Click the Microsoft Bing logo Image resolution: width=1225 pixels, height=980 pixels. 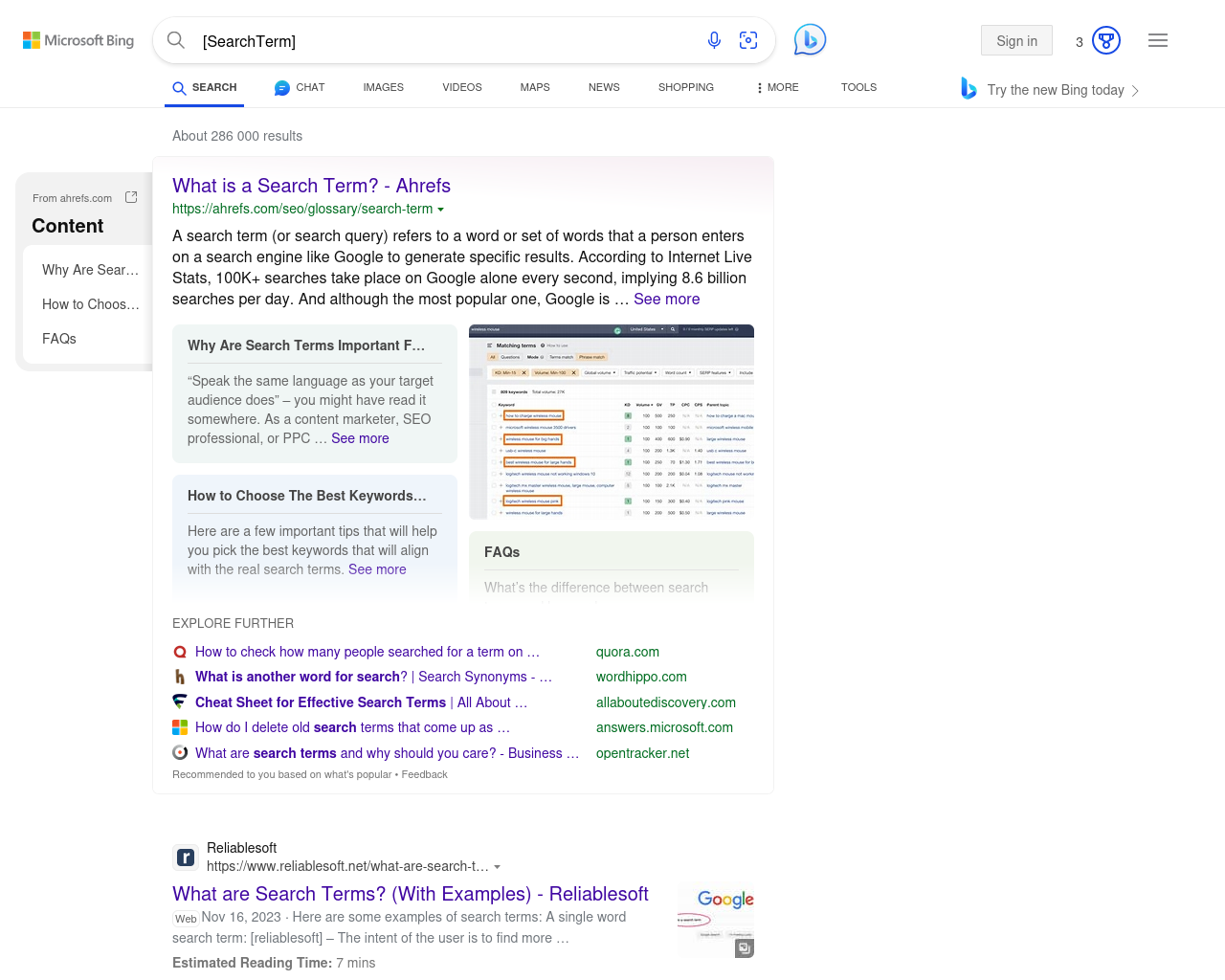[x=78, y=40]
